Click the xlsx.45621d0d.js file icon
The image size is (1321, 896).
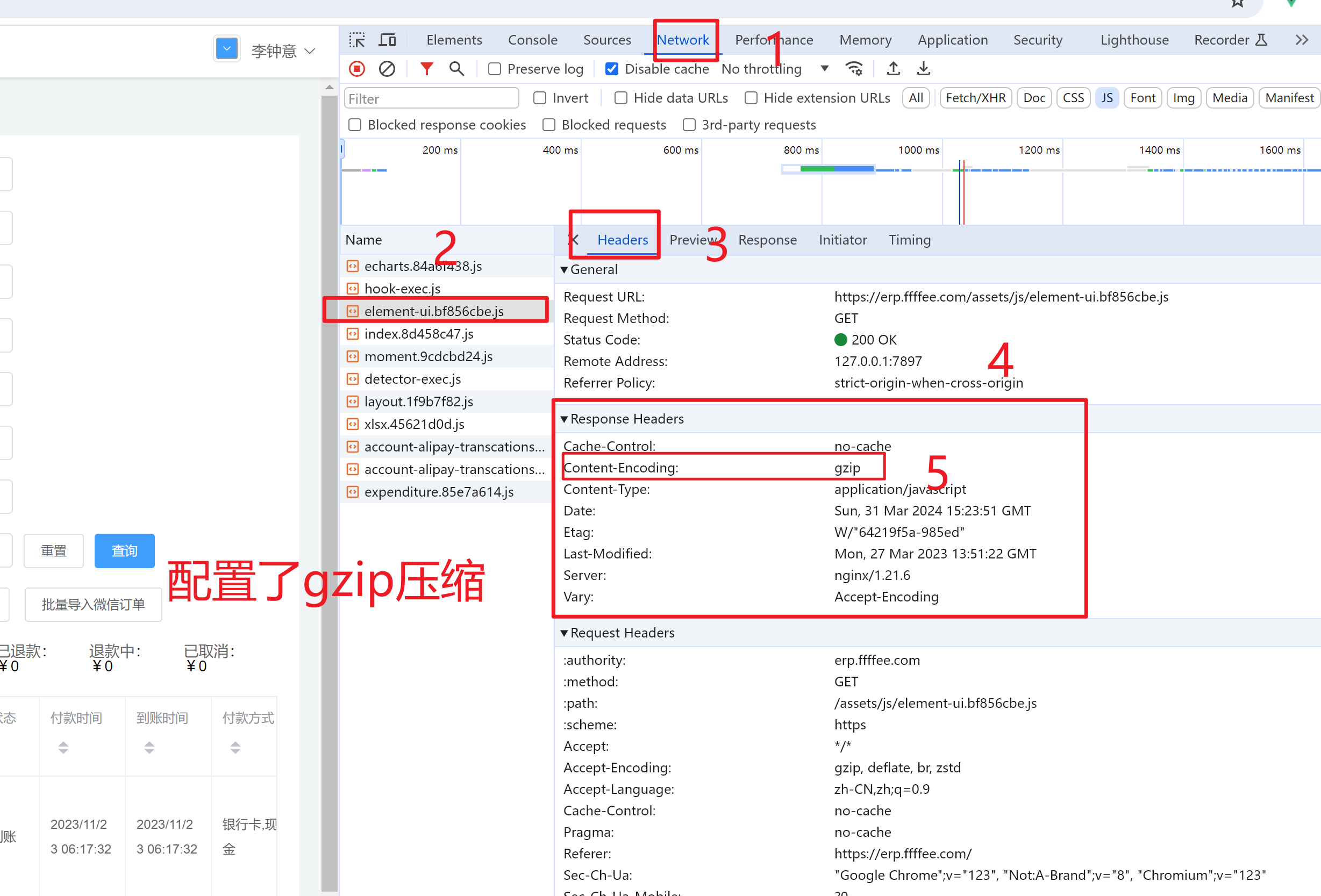[352, 424]
